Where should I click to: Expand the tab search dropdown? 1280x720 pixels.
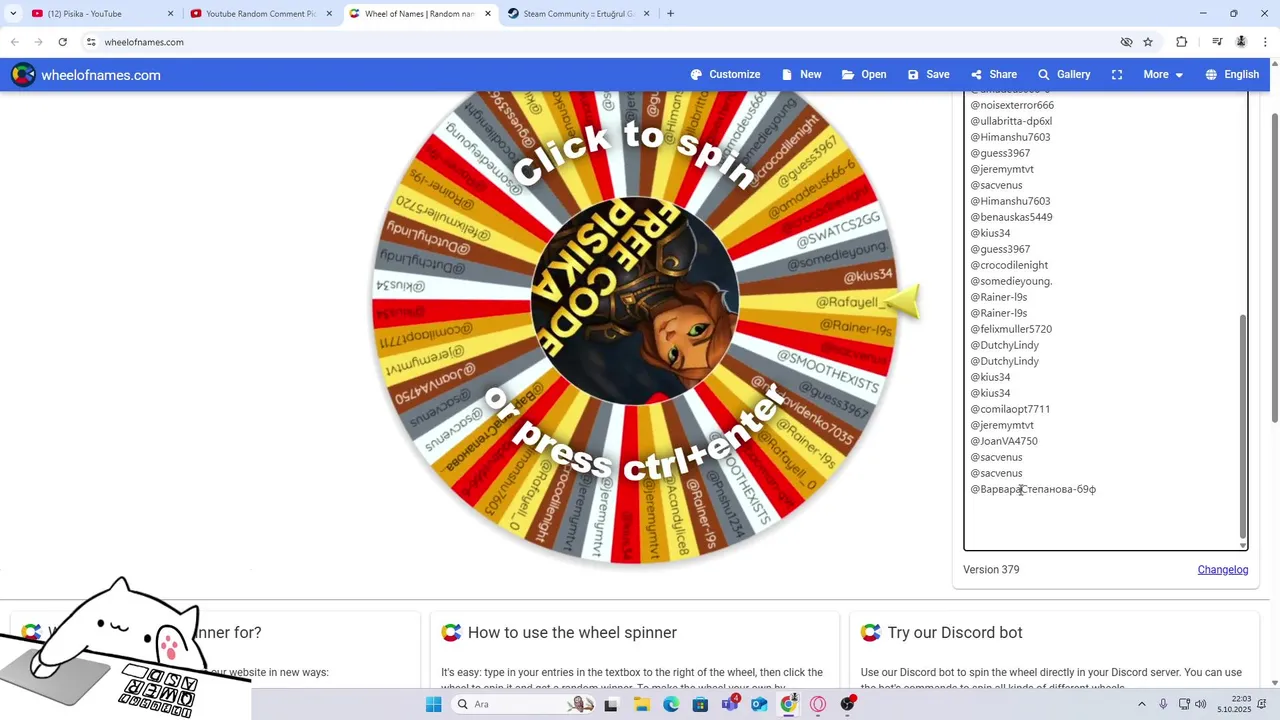click(x=13, y=14)
